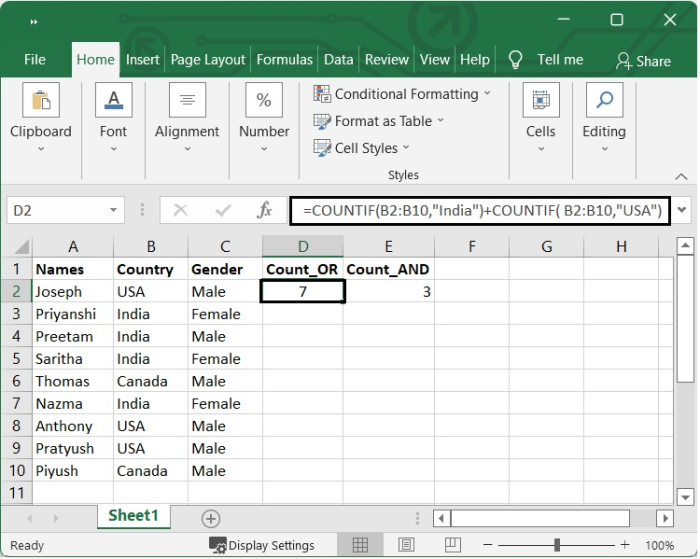This screenshot has width=700, height=559.
Task: Select cell E2 containing value 3
Action: [388, 291]
